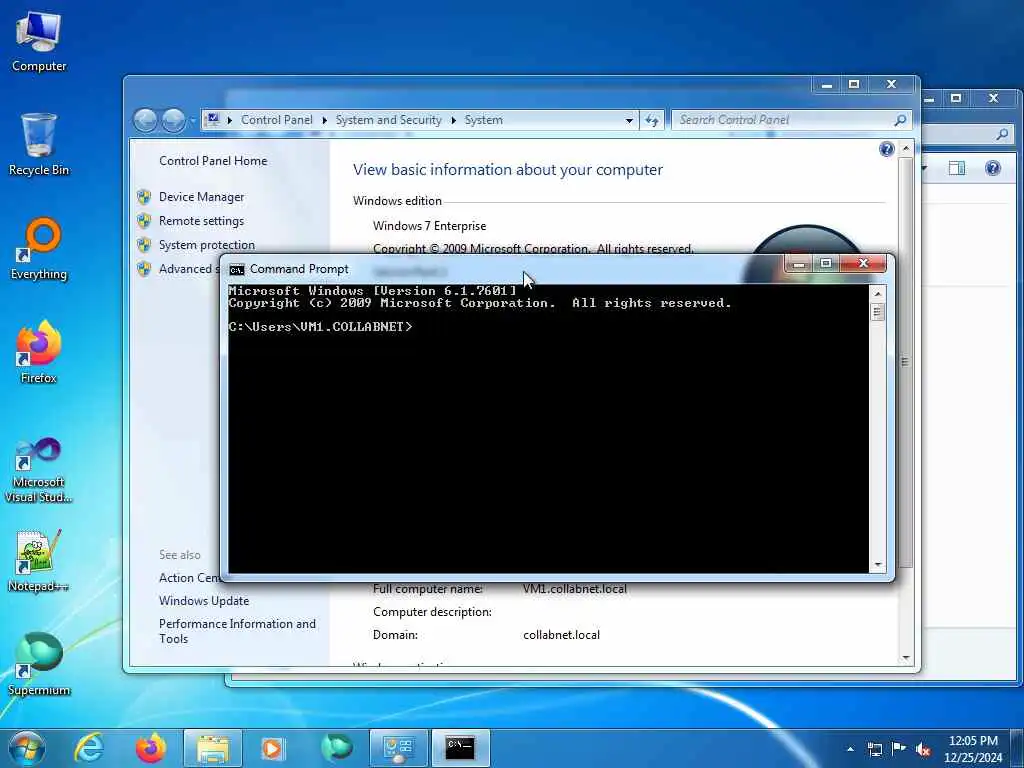Click Control Panel in the breadcrumb path

pyautogui.click(x=277, y=120)
